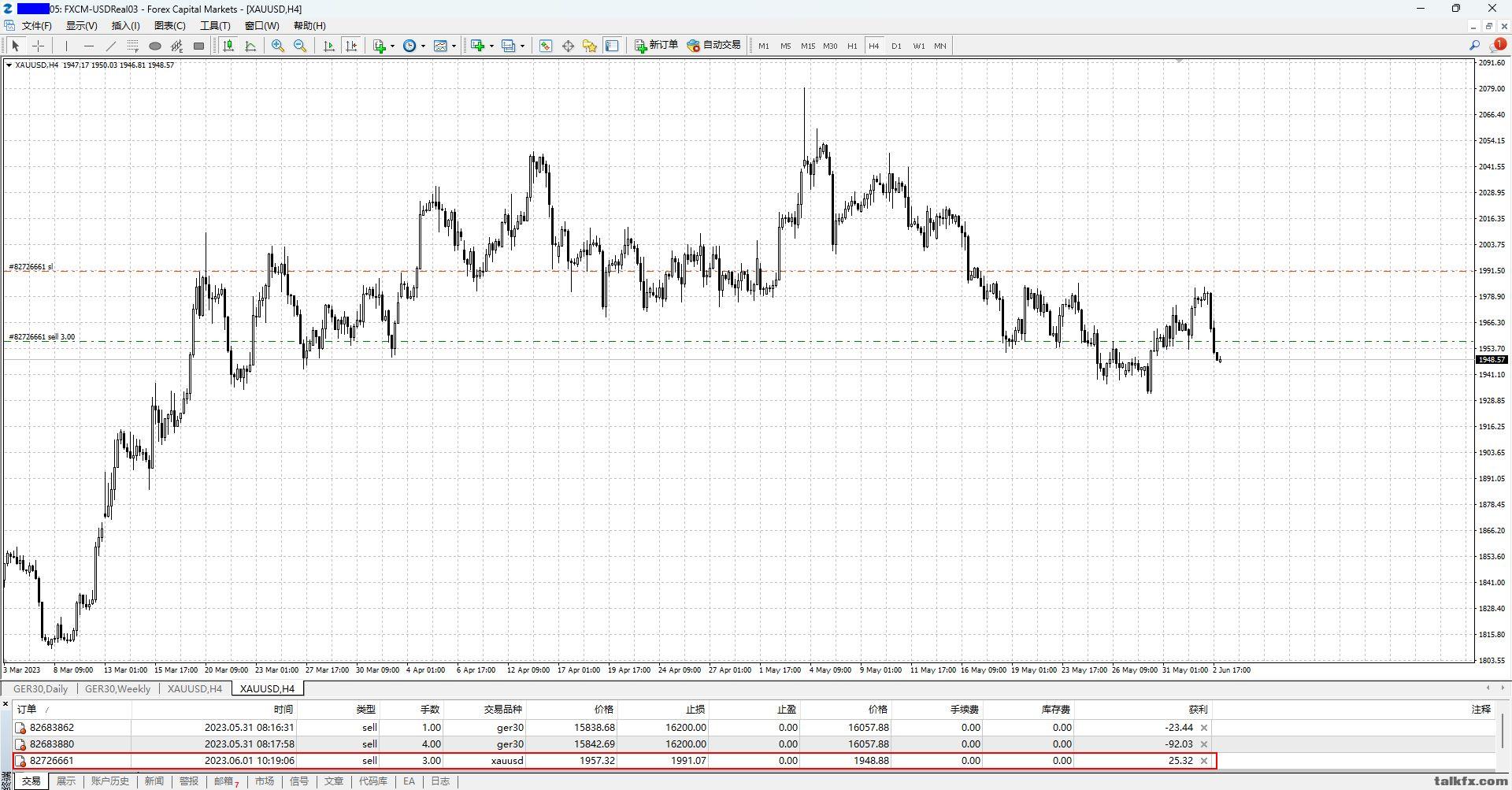The width and height of the screenshot is (1512, 790).
Task: Switch to the GER30,Daily chart tab
Action: [41, 688]
